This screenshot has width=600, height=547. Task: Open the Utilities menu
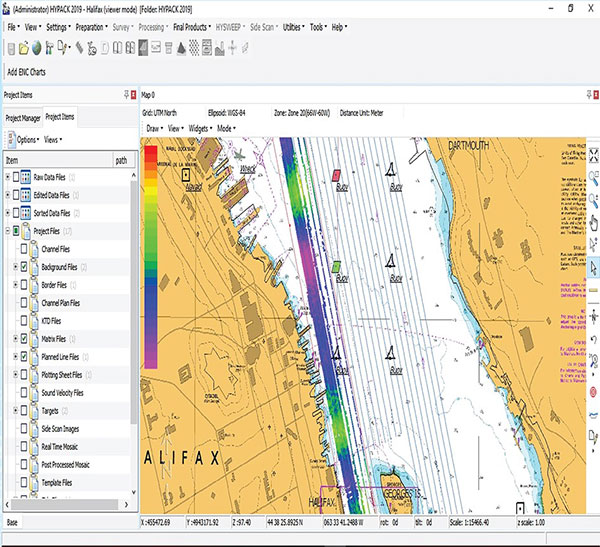[293, 27]
